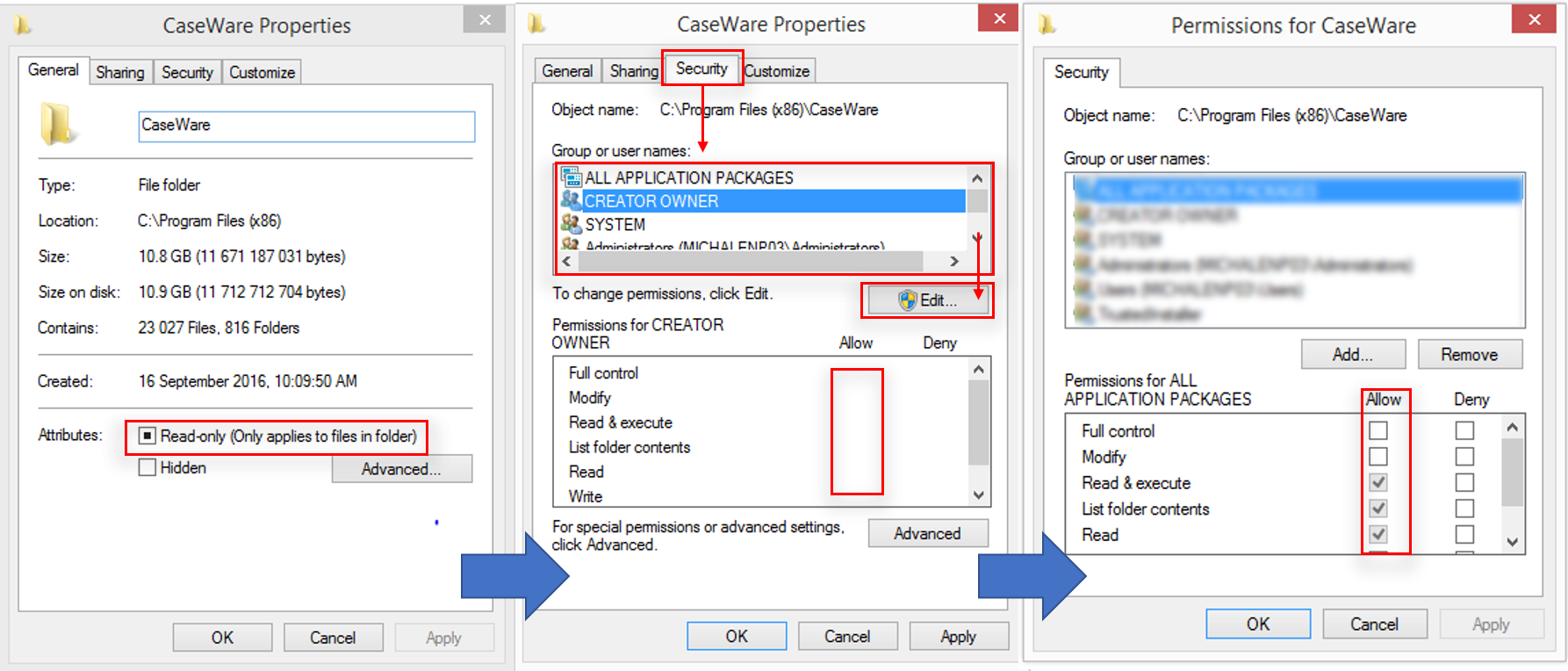
Task: Confirm with OK in left Properties window
Action: point(222,638)
